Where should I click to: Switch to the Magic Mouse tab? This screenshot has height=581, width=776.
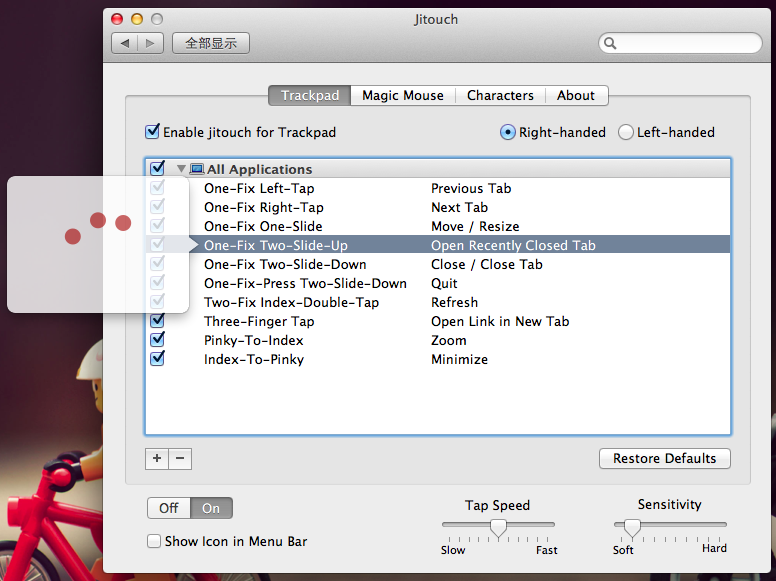point(403,95)
